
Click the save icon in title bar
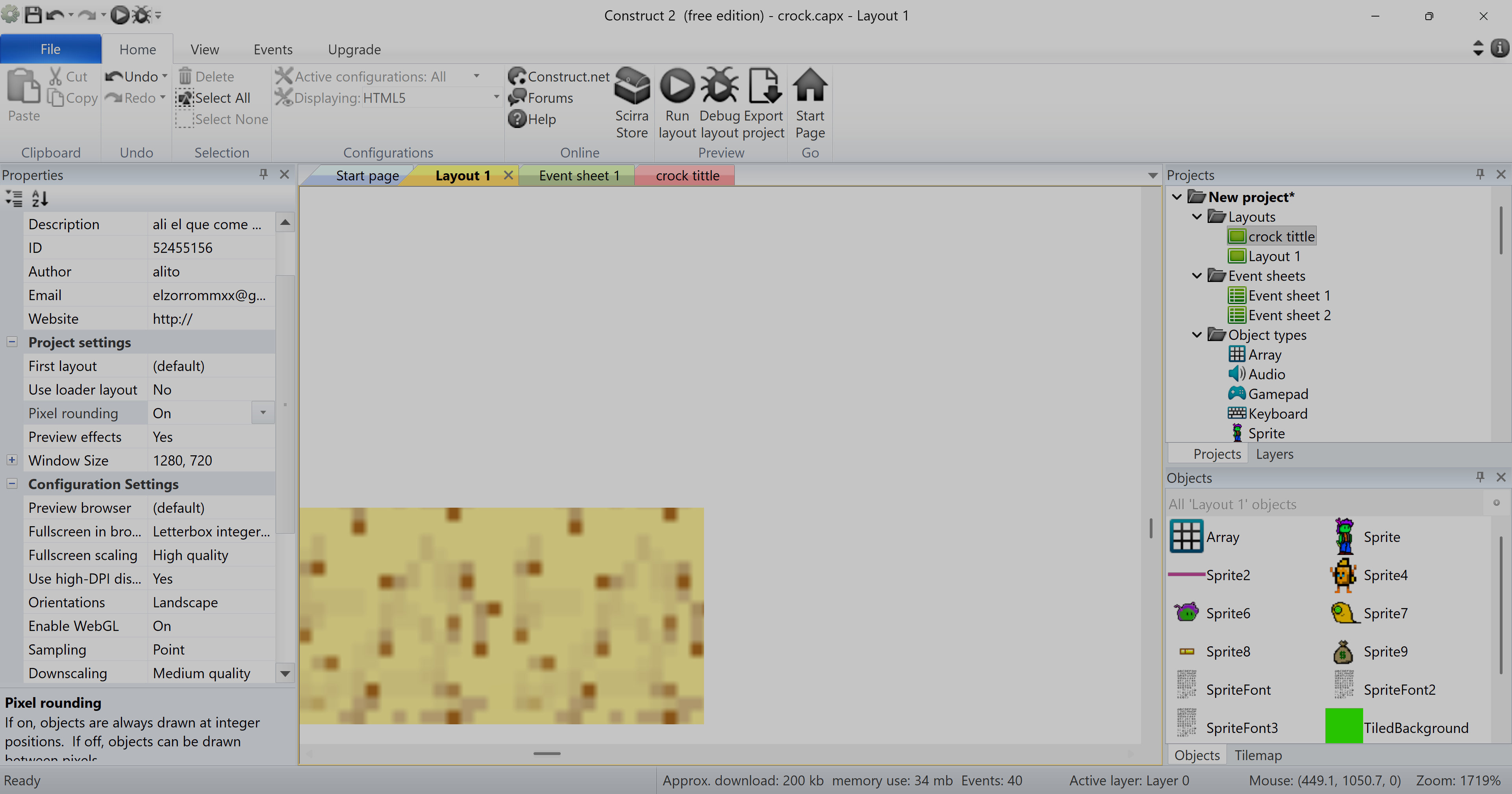(x=33, y=15)
